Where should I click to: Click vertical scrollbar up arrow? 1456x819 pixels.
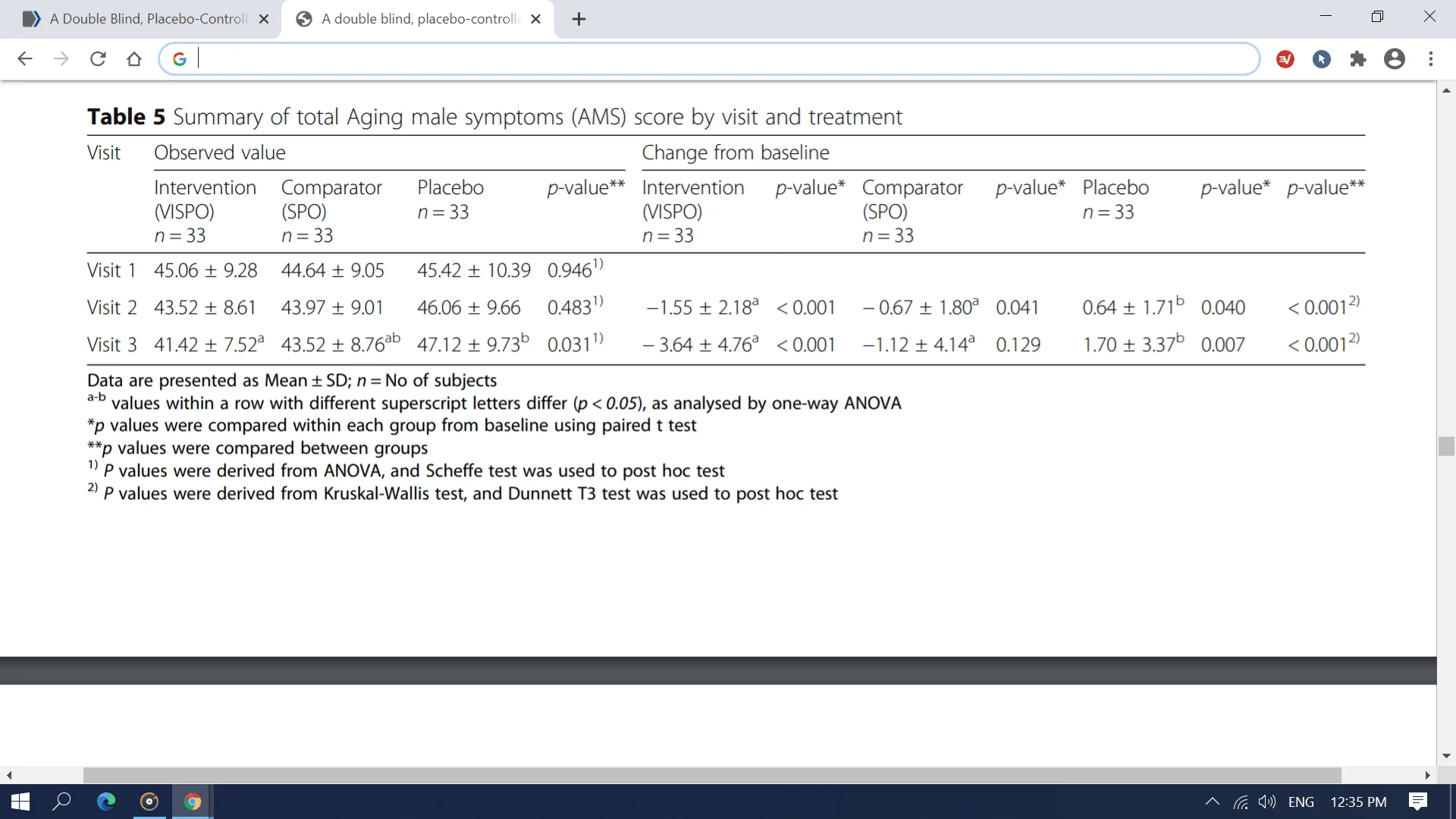(1446, 90)
